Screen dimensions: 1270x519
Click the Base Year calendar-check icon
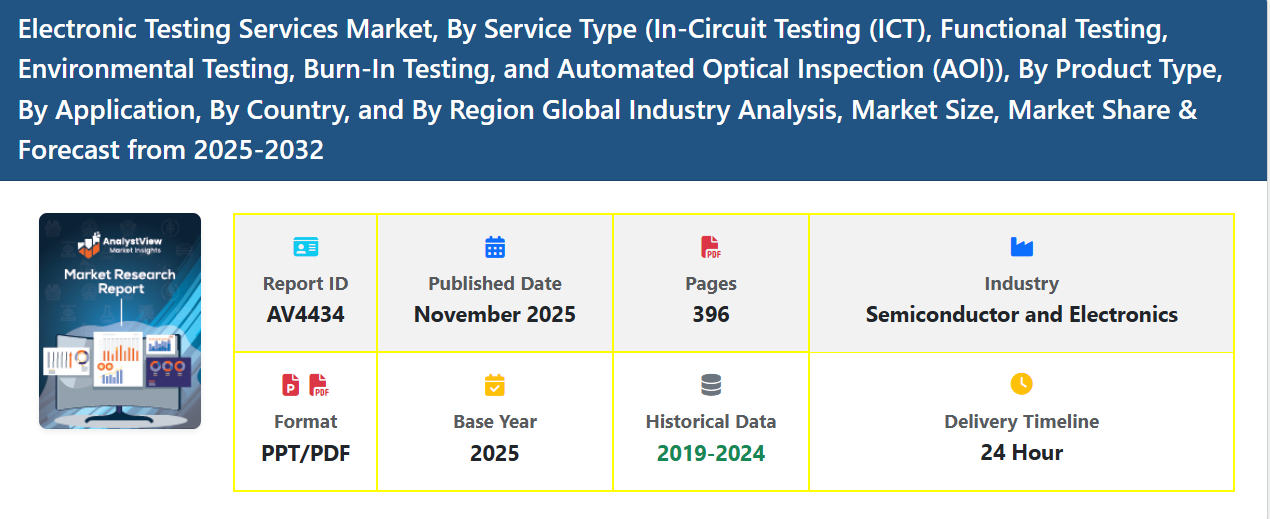(x=495, y=384)
